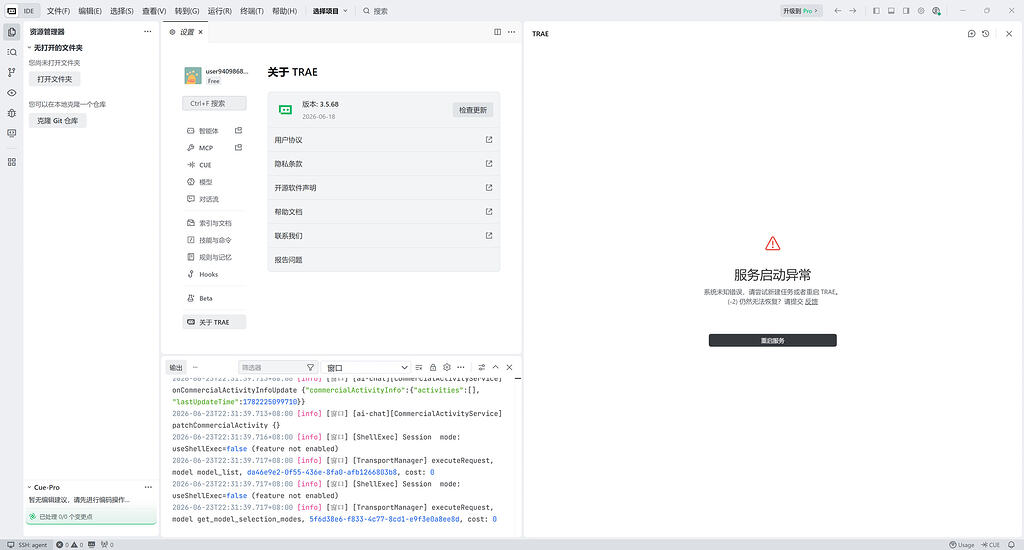Screen dimensions: 1024x550
Task: Click 升级到 Pro button
Action: 801,10
